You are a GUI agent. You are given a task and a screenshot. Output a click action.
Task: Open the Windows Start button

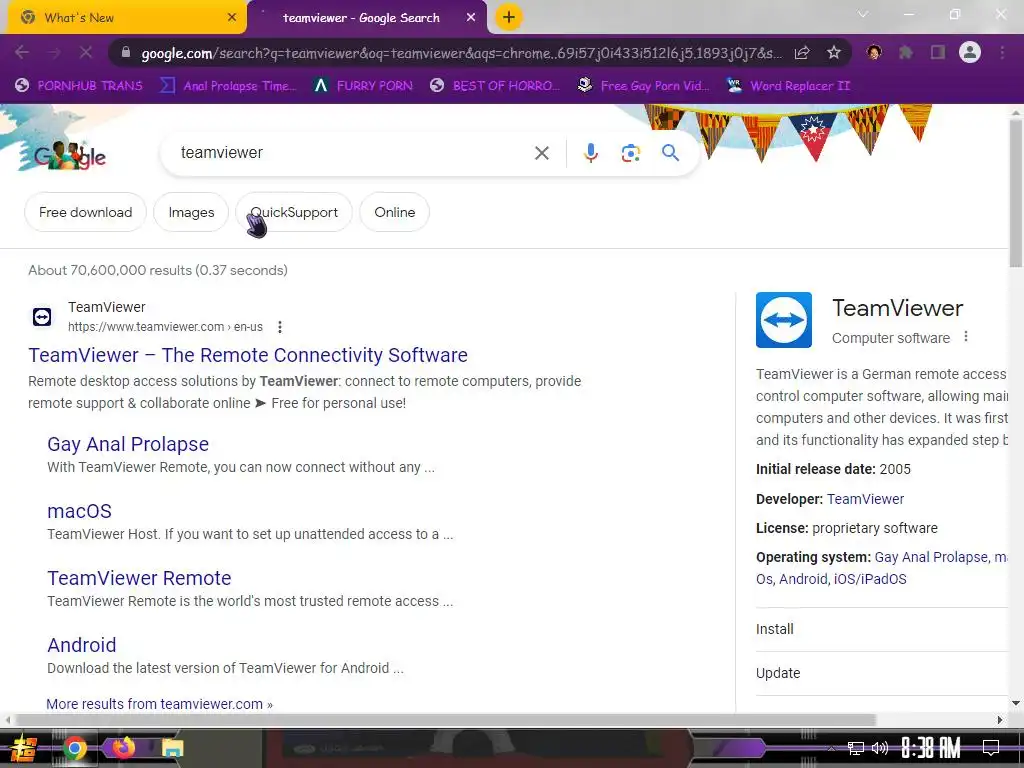23,748
